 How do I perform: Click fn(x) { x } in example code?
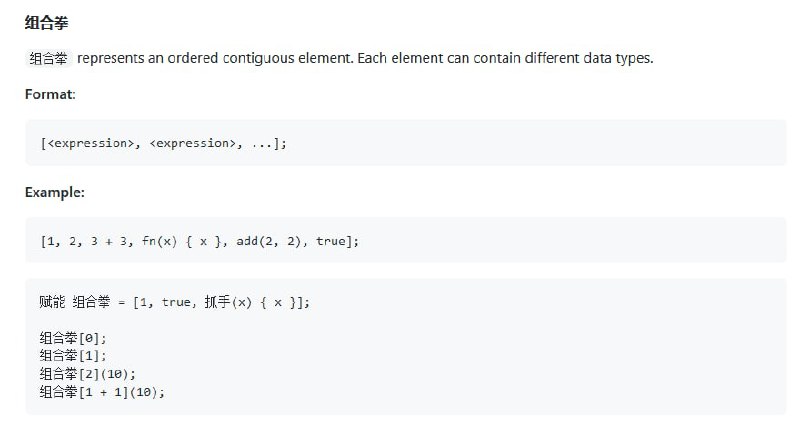click(182, 241)
